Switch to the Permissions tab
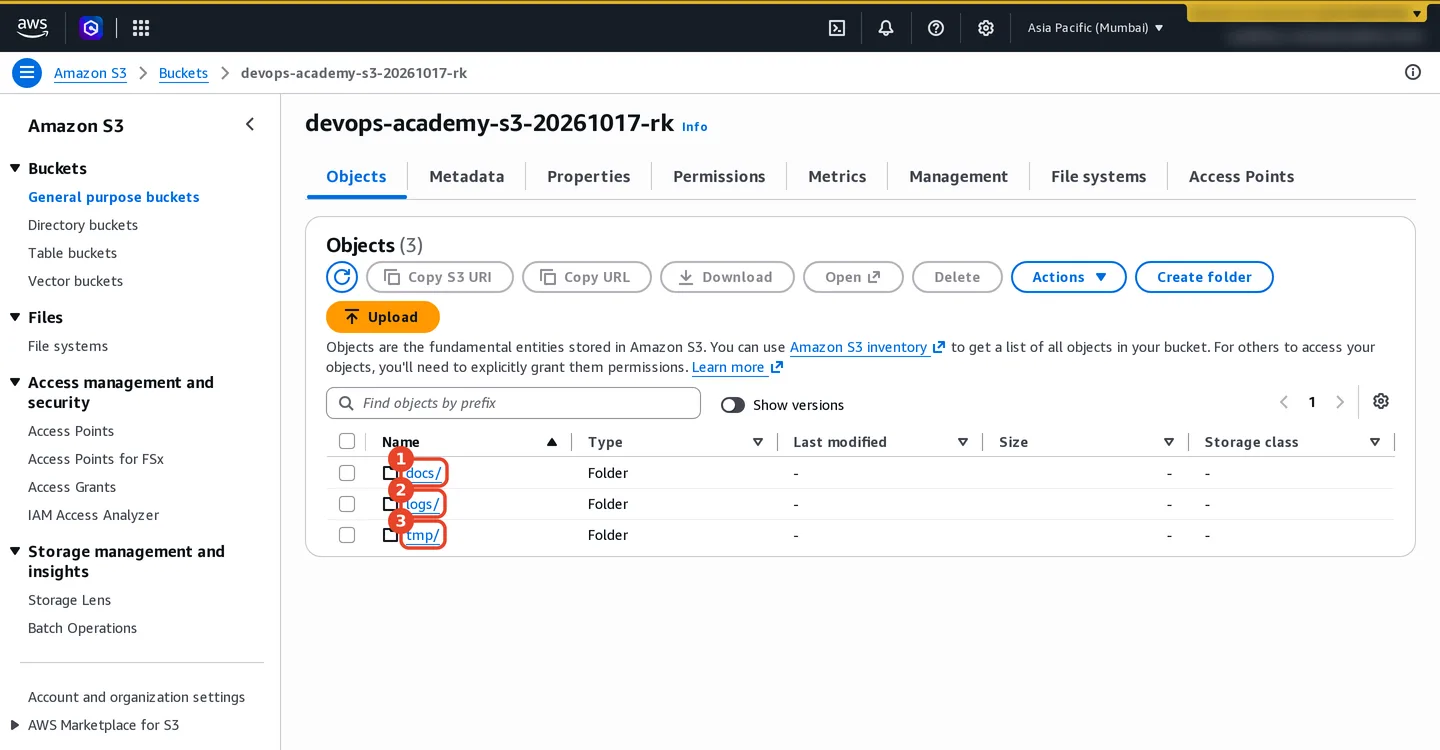1440x750 pixels. tap(719, 176)
